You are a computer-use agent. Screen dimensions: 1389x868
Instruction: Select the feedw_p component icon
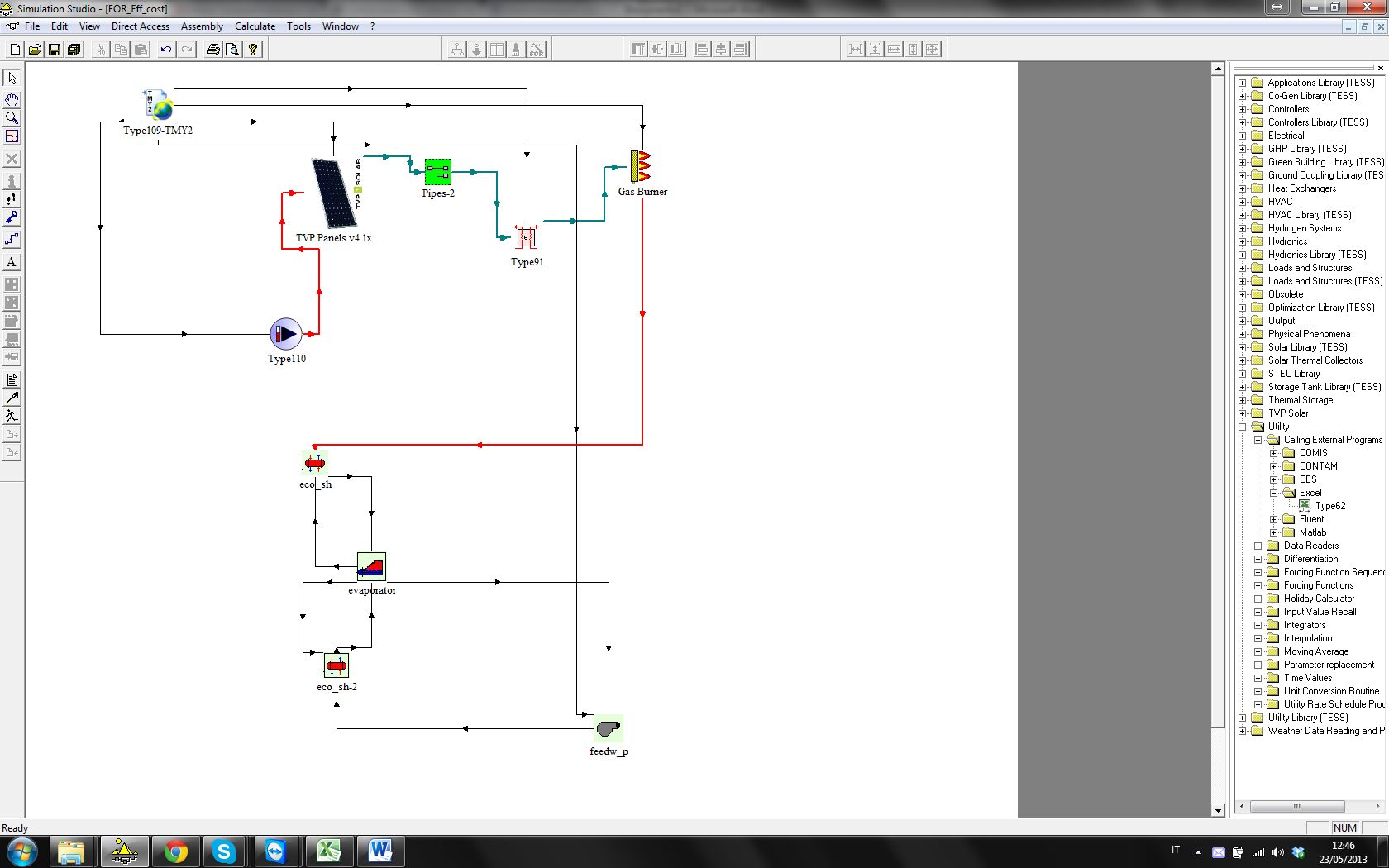pyautogui.click(x=609, y=728)
